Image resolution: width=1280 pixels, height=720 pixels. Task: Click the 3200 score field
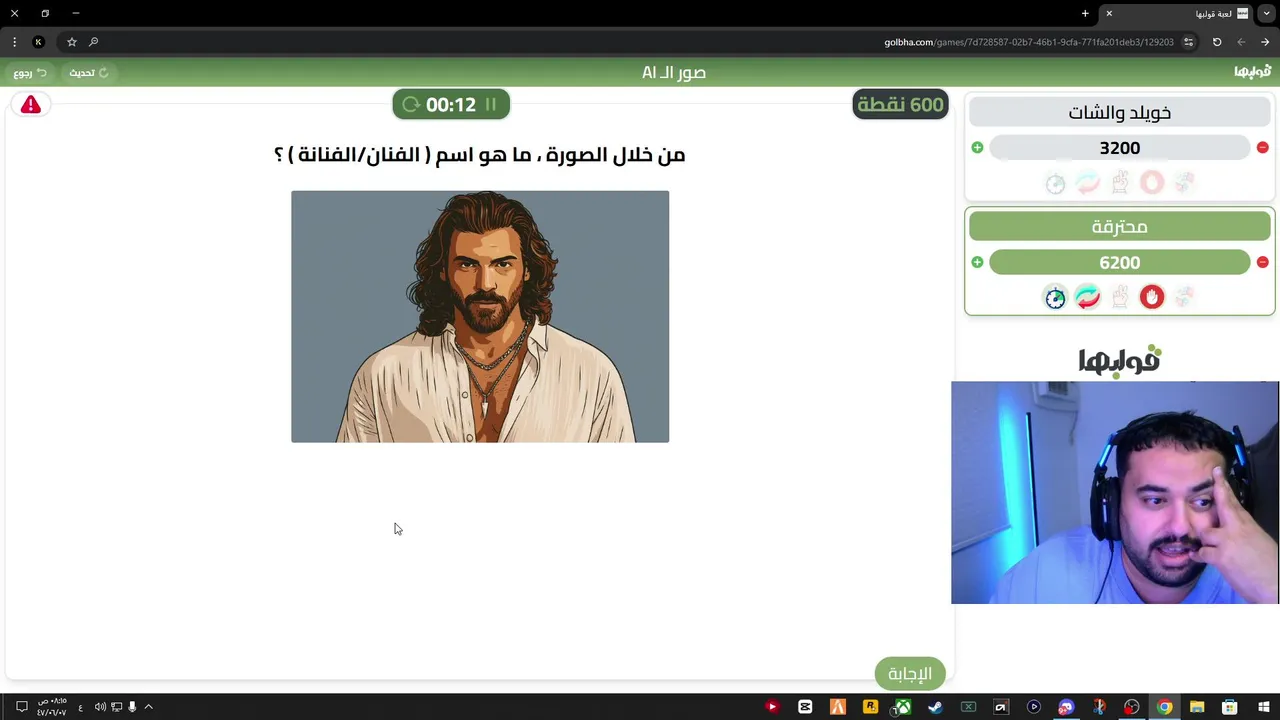[x=1120, y=148]
